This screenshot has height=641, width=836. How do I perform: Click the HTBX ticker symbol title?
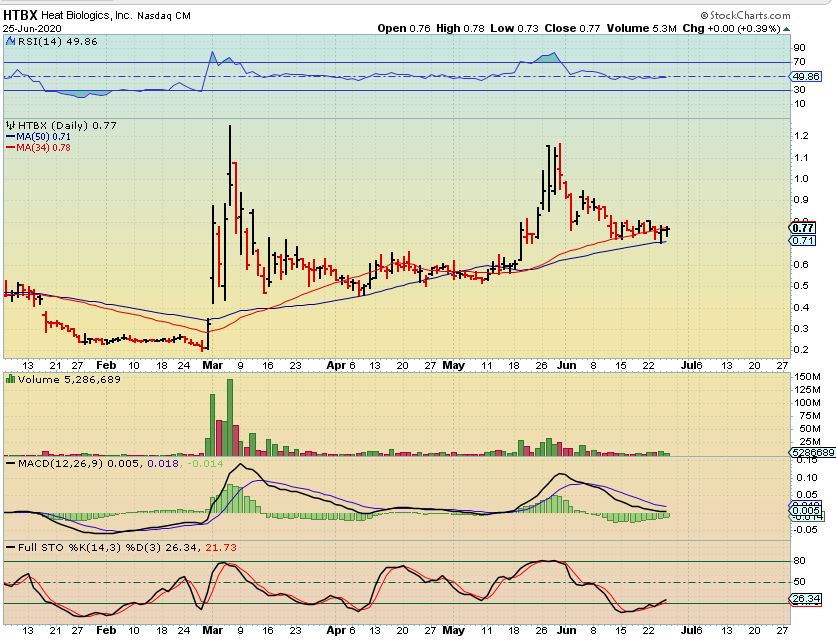(20, 15)
